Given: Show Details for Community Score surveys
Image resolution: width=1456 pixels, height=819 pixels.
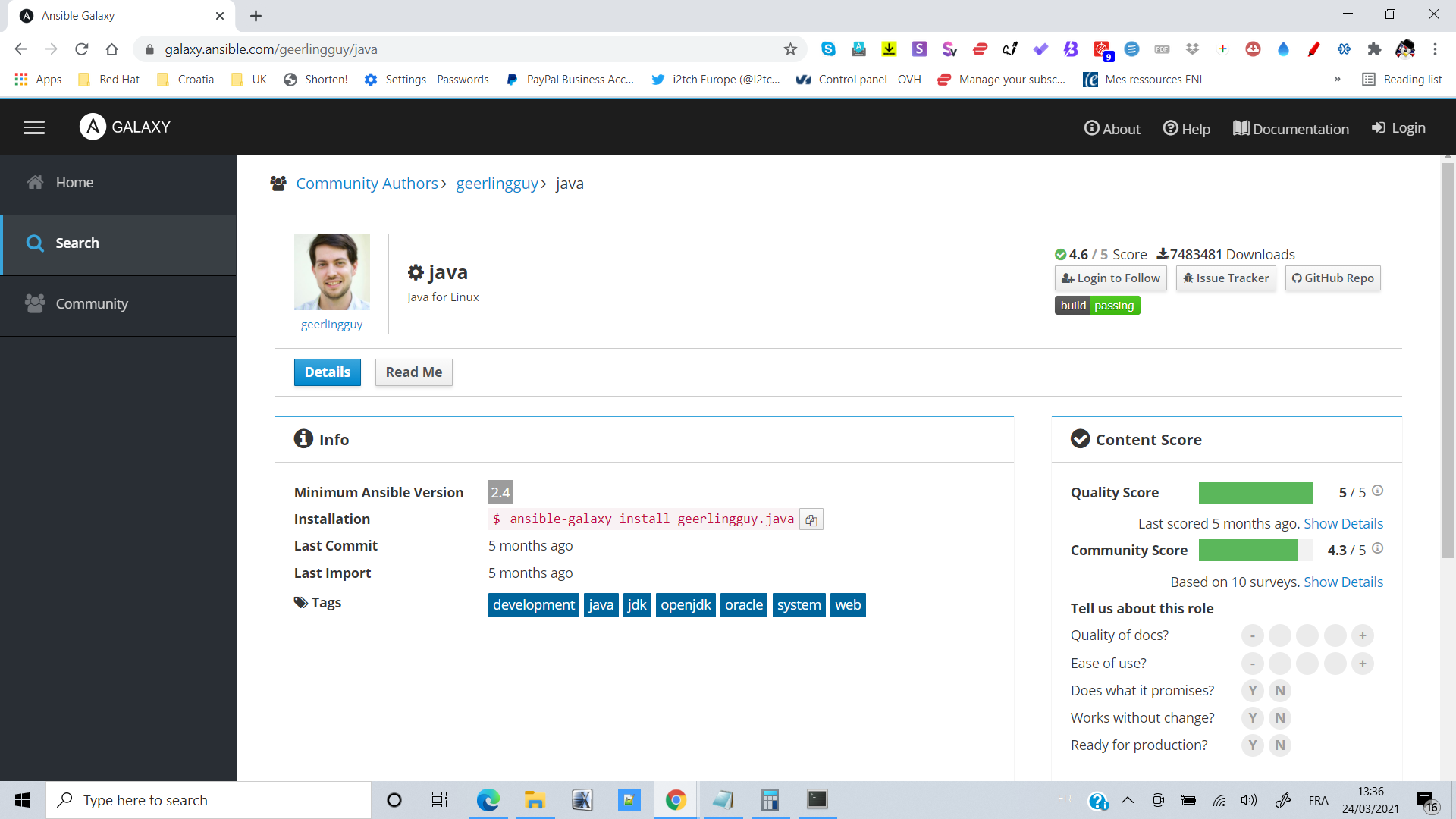Looking at the screenshot, I should coord(1343,582).
